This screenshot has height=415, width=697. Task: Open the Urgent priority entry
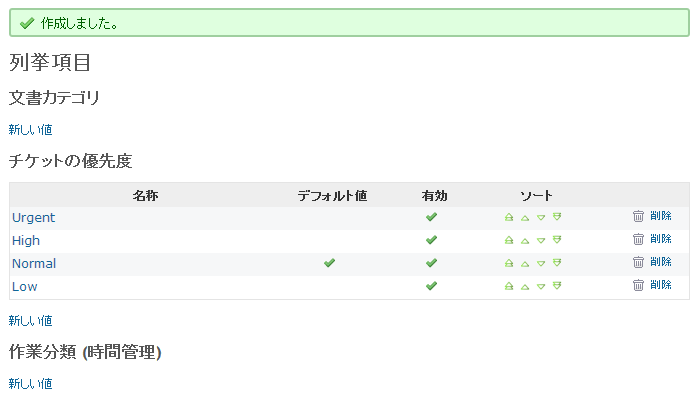[x=33, y=218]
